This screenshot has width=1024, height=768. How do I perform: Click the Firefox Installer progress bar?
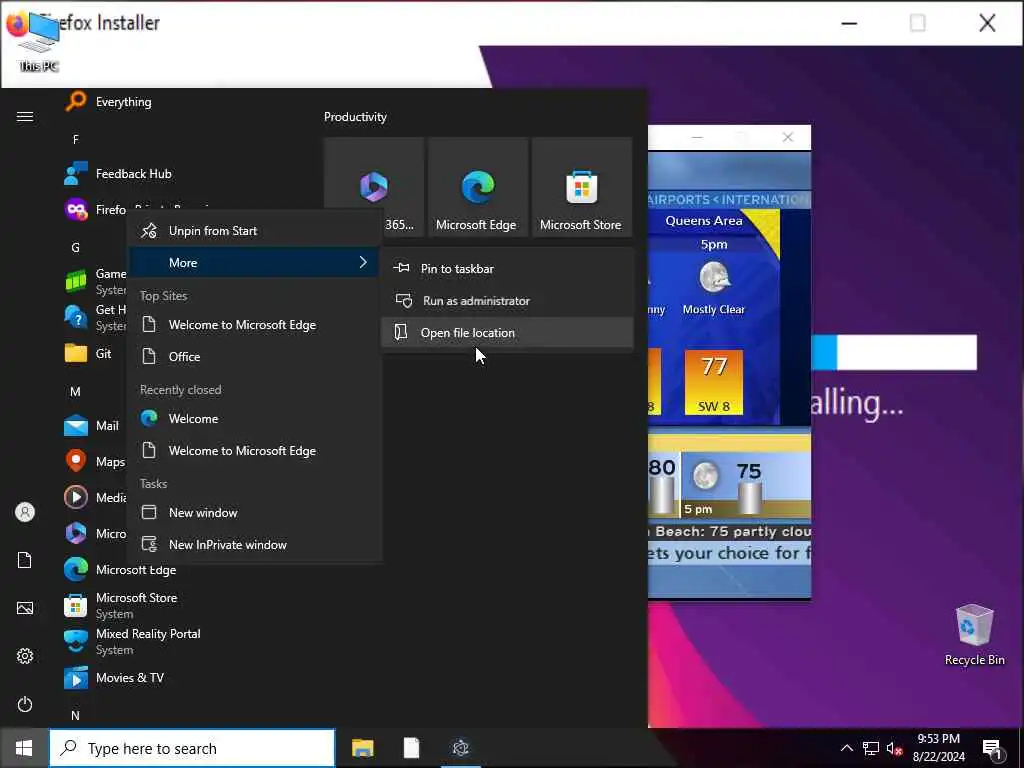(894, 352)
